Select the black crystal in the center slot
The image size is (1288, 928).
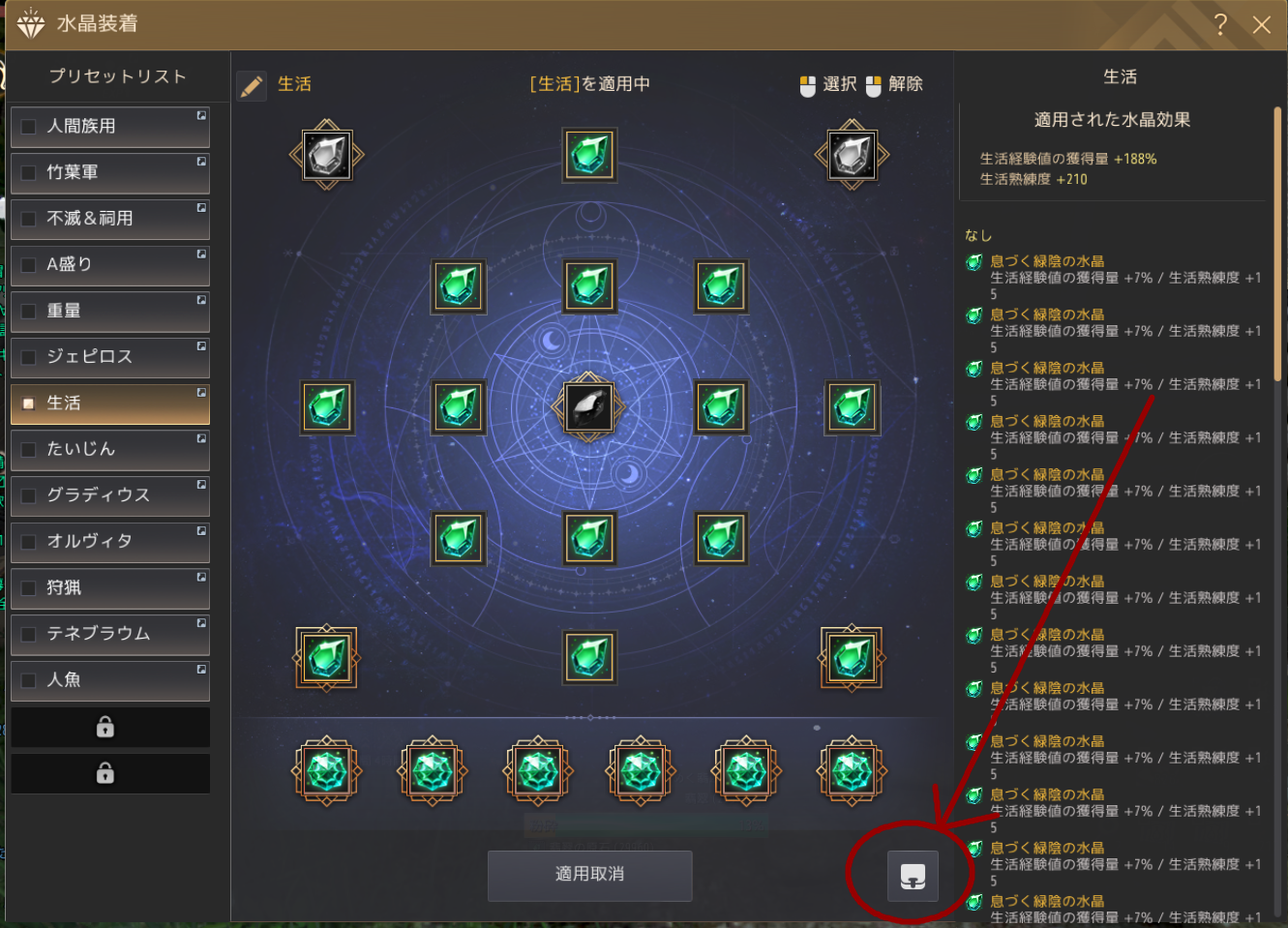click(x=588, y=407)
